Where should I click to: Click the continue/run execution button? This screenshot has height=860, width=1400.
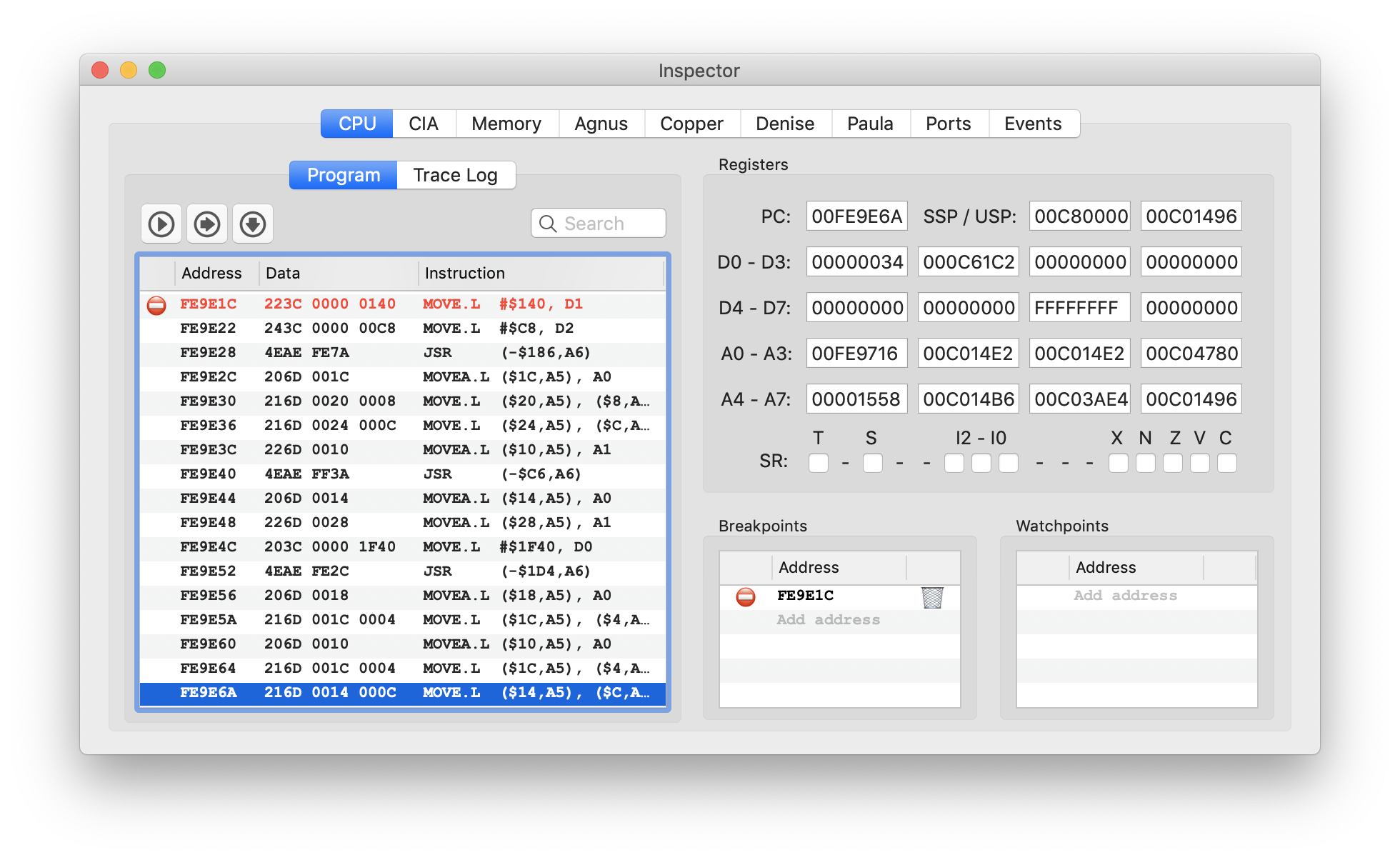161,224
